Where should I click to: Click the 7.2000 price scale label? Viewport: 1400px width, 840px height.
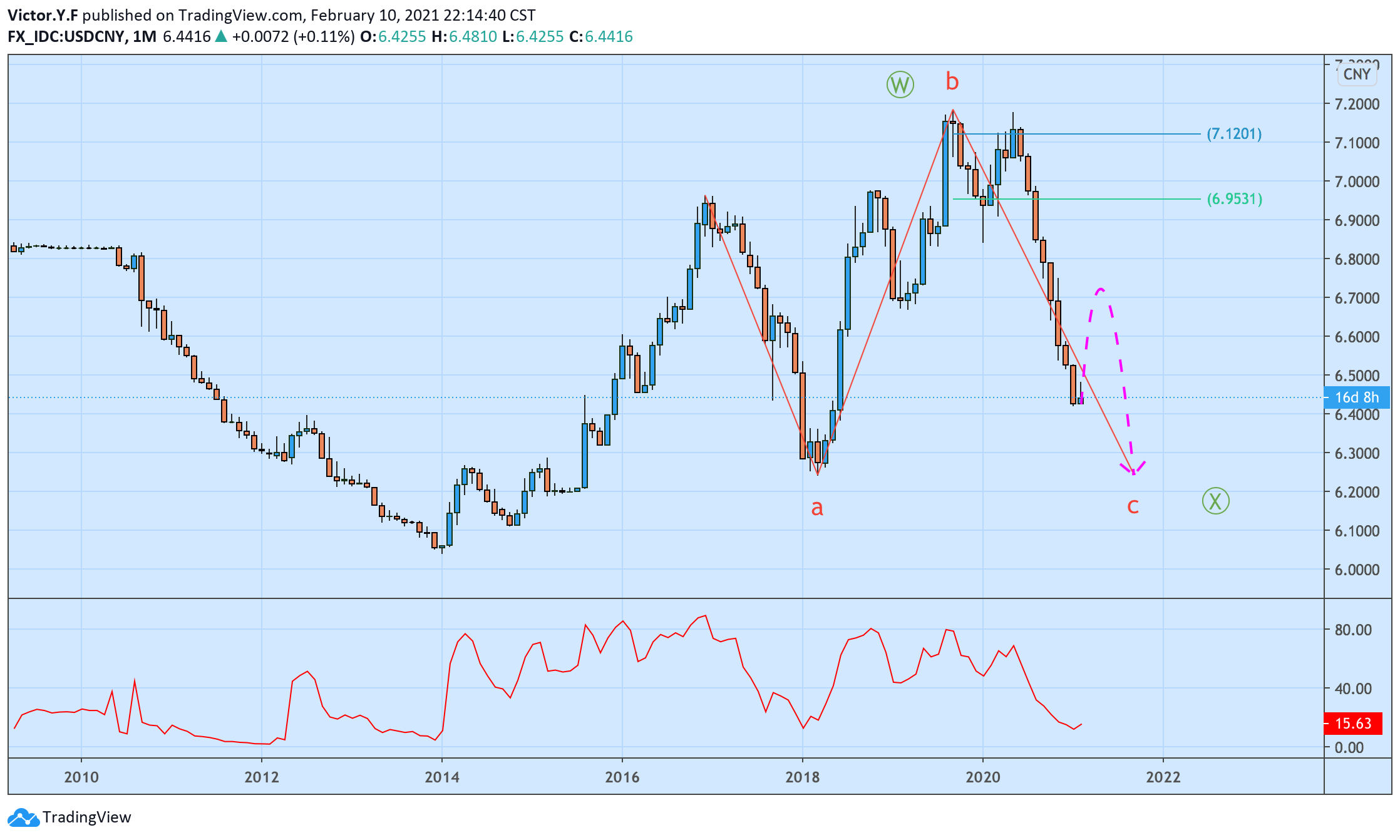click(1357, 104)
